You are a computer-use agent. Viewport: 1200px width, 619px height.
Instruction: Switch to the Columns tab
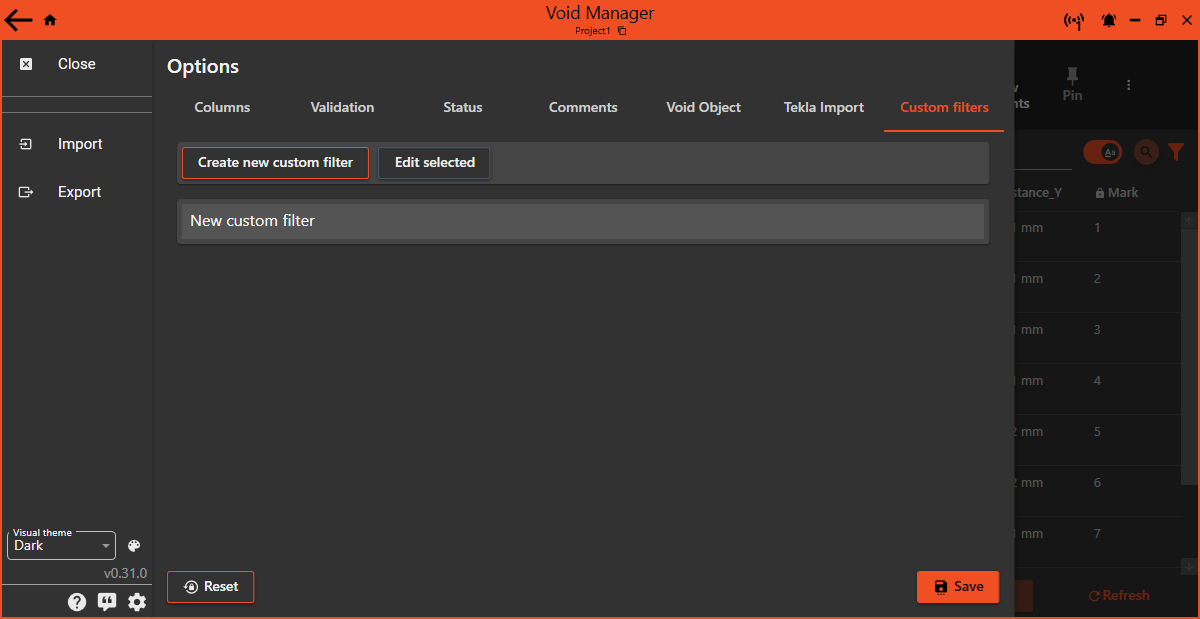coord(221,107)
